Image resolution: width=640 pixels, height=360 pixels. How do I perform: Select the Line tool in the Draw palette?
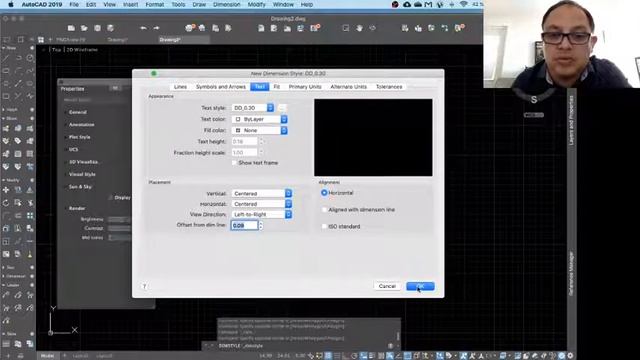coord(6,58)
